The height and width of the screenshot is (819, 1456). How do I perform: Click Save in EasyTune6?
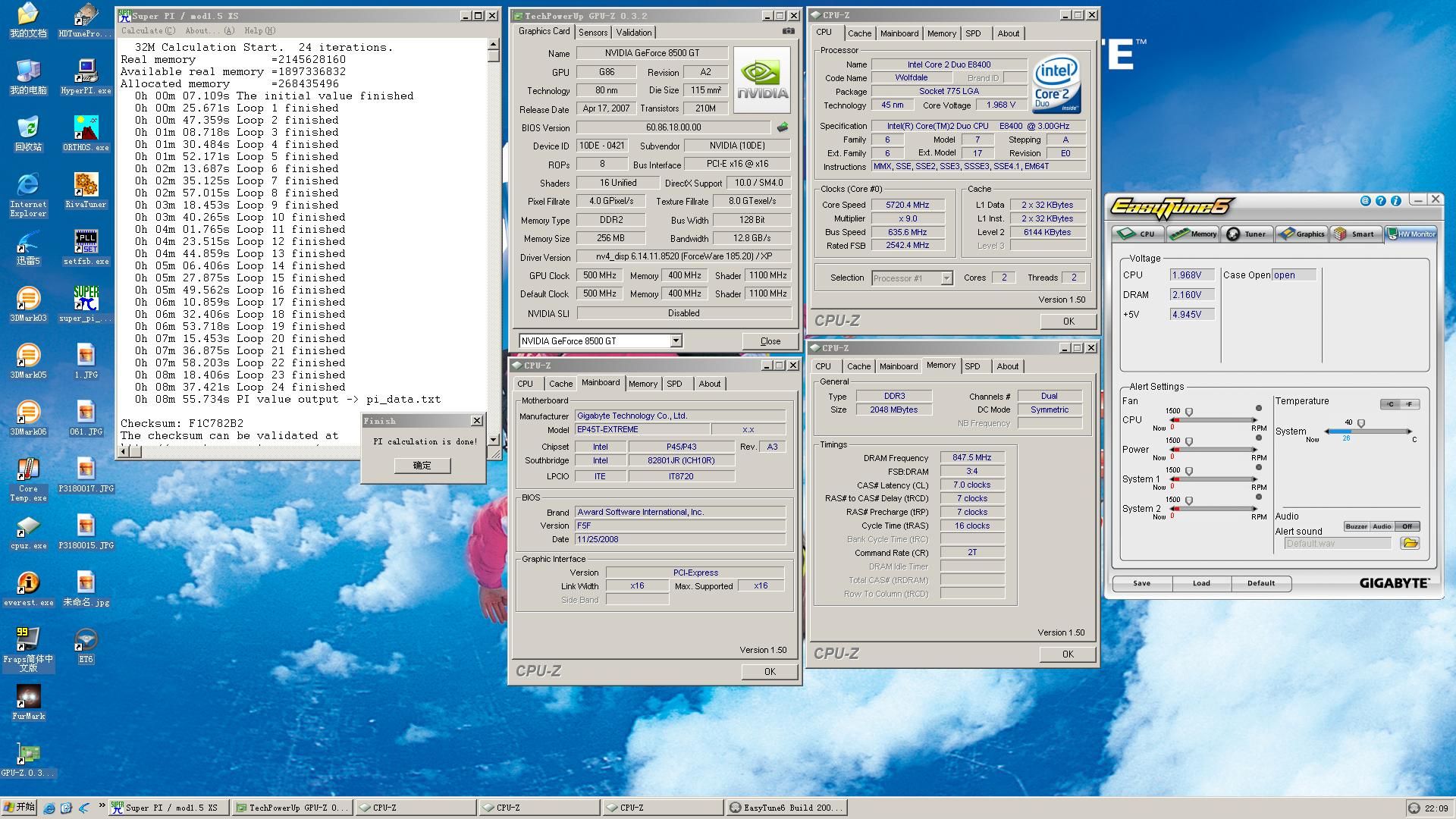tap(1142, 583)
